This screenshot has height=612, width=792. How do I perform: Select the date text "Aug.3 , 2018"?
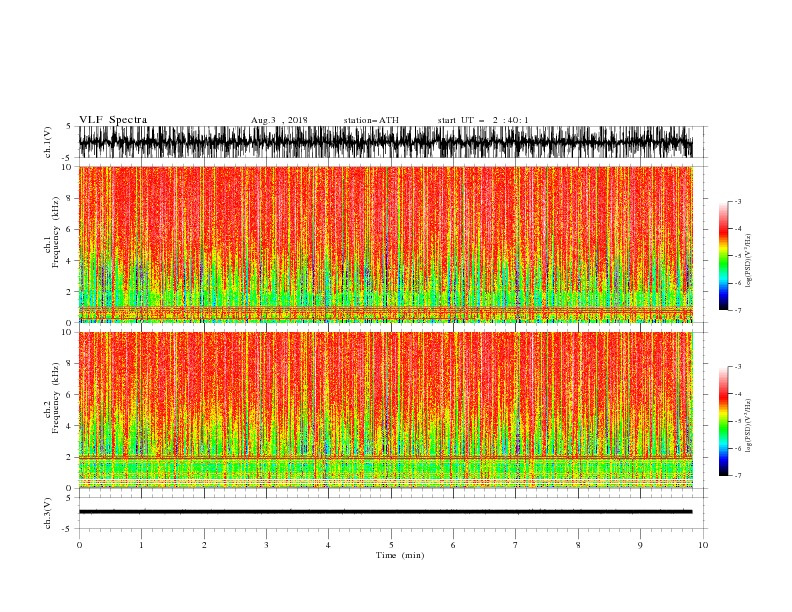point(279,120)
